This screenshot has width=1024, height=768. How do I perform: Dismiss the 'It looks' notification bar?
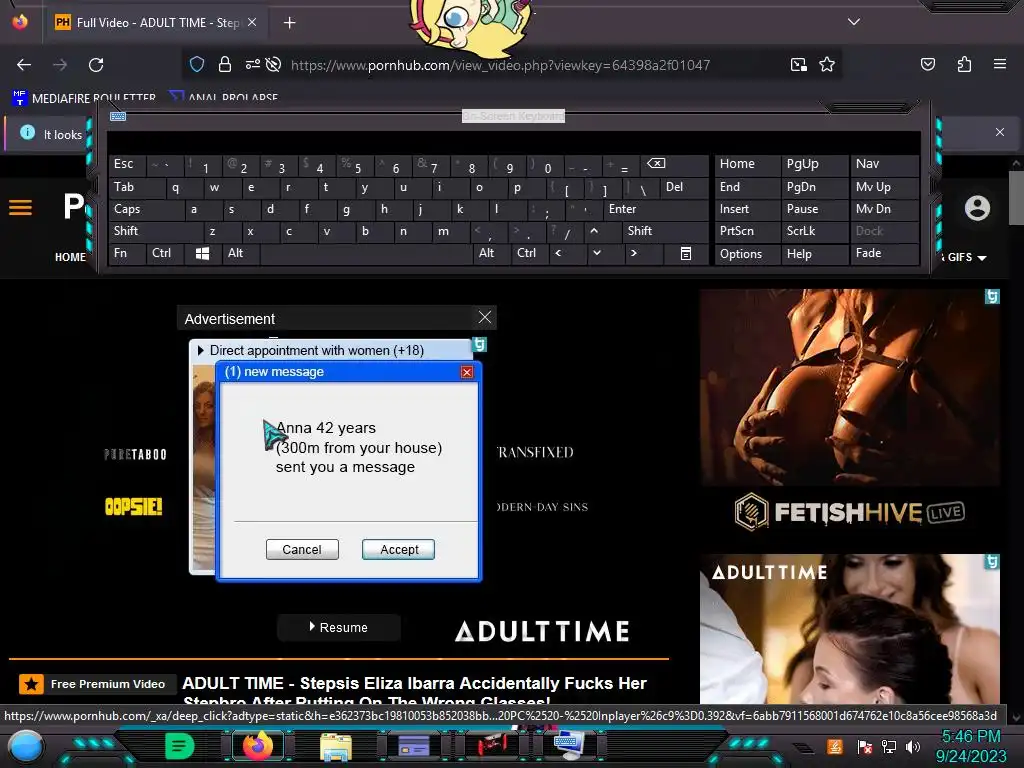coord(999,133)
